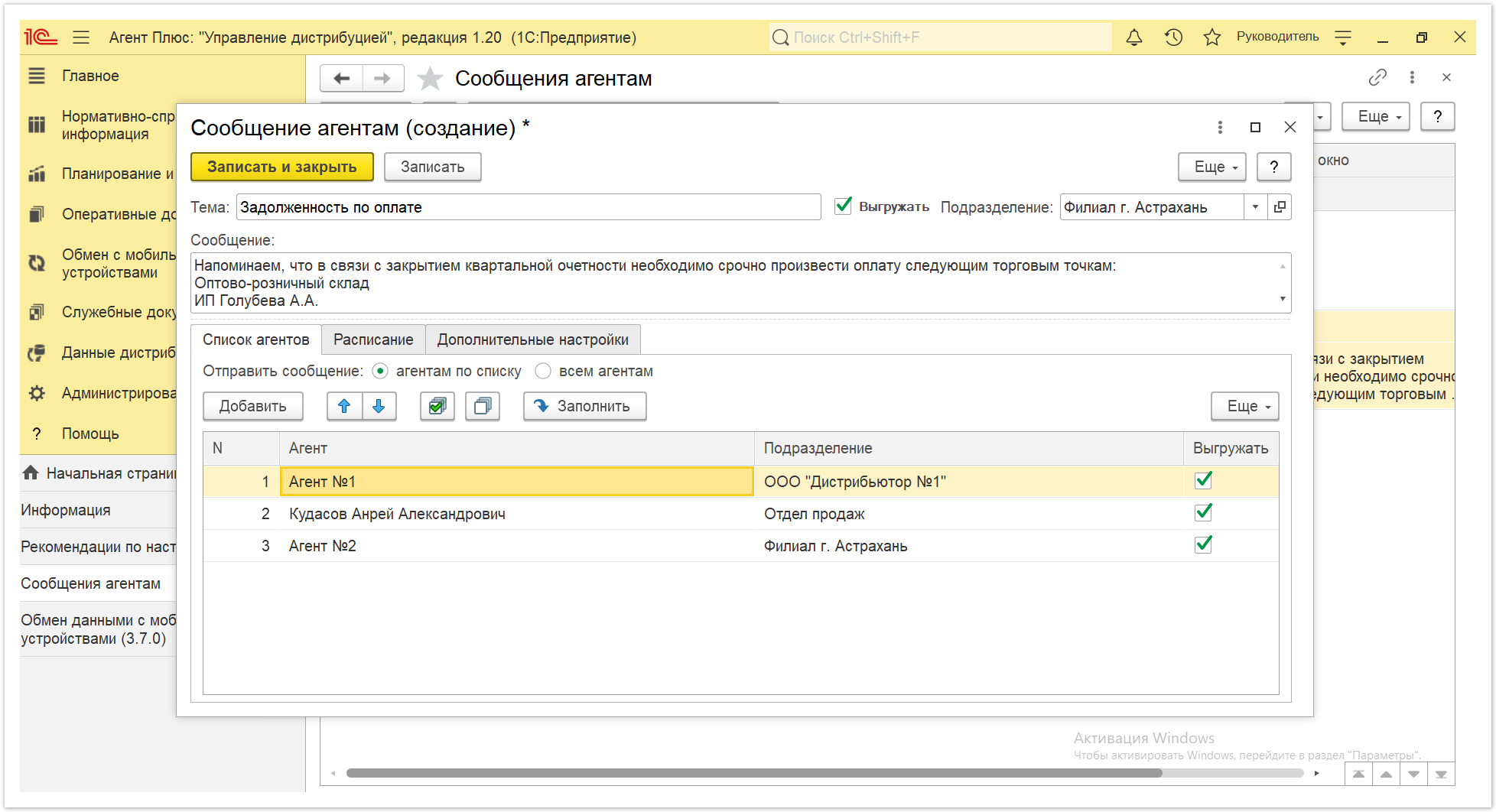Uncheck all agents with empty boxes icon
The height and width of the screenshot is (812, 1496).
click(x=483, y=406)
